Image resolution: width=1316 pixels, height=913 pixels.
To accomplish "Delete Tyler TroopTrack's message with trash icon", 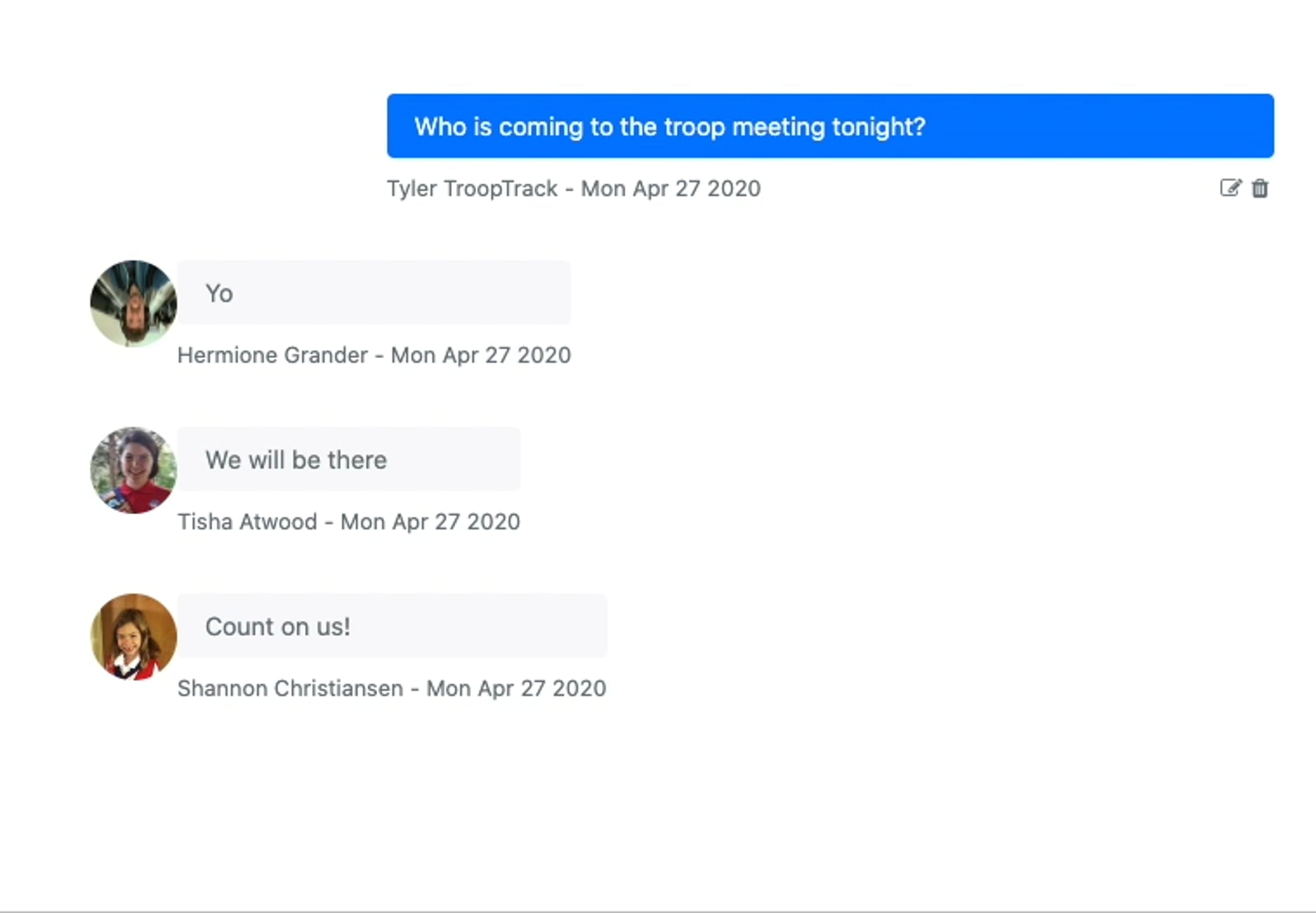I will [x=1260, y=188].
